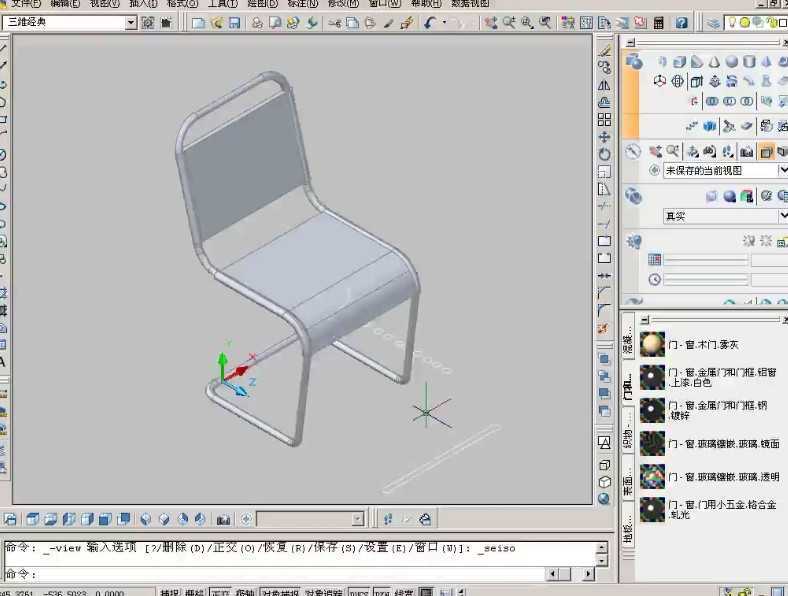This screenshot has width=788, height=596.
Task: Open the 编辑(E) menu
Action: 65,4
